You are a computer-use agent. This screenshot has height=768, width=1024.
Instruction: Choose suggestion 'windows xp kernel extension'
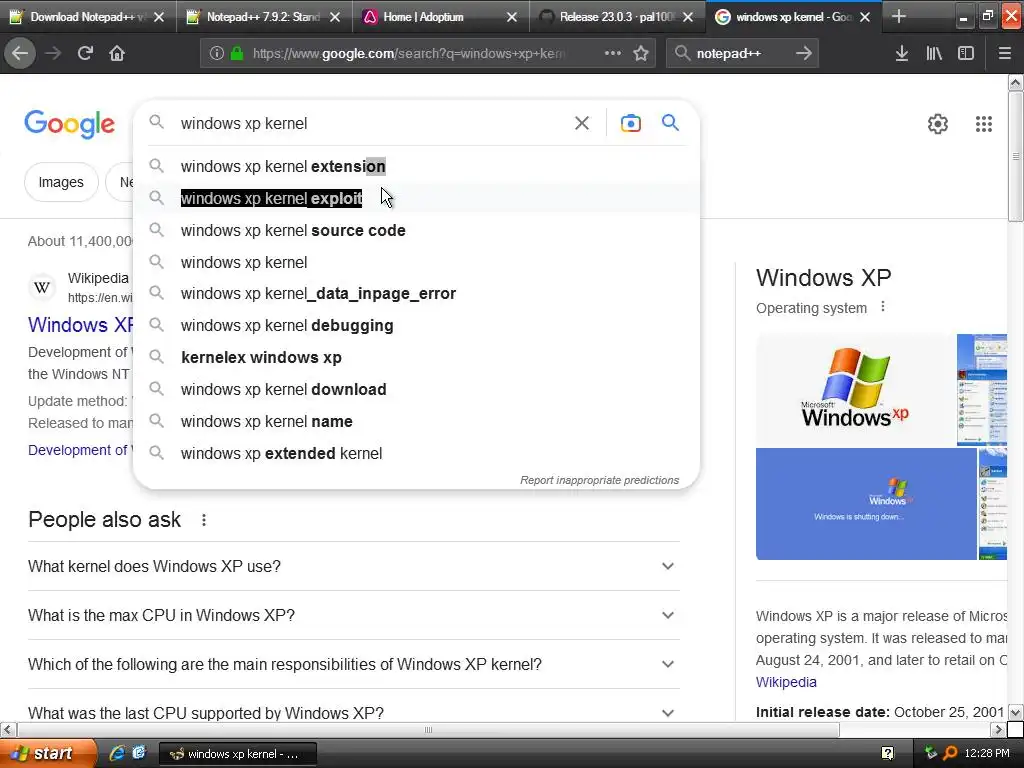[416, 167]
